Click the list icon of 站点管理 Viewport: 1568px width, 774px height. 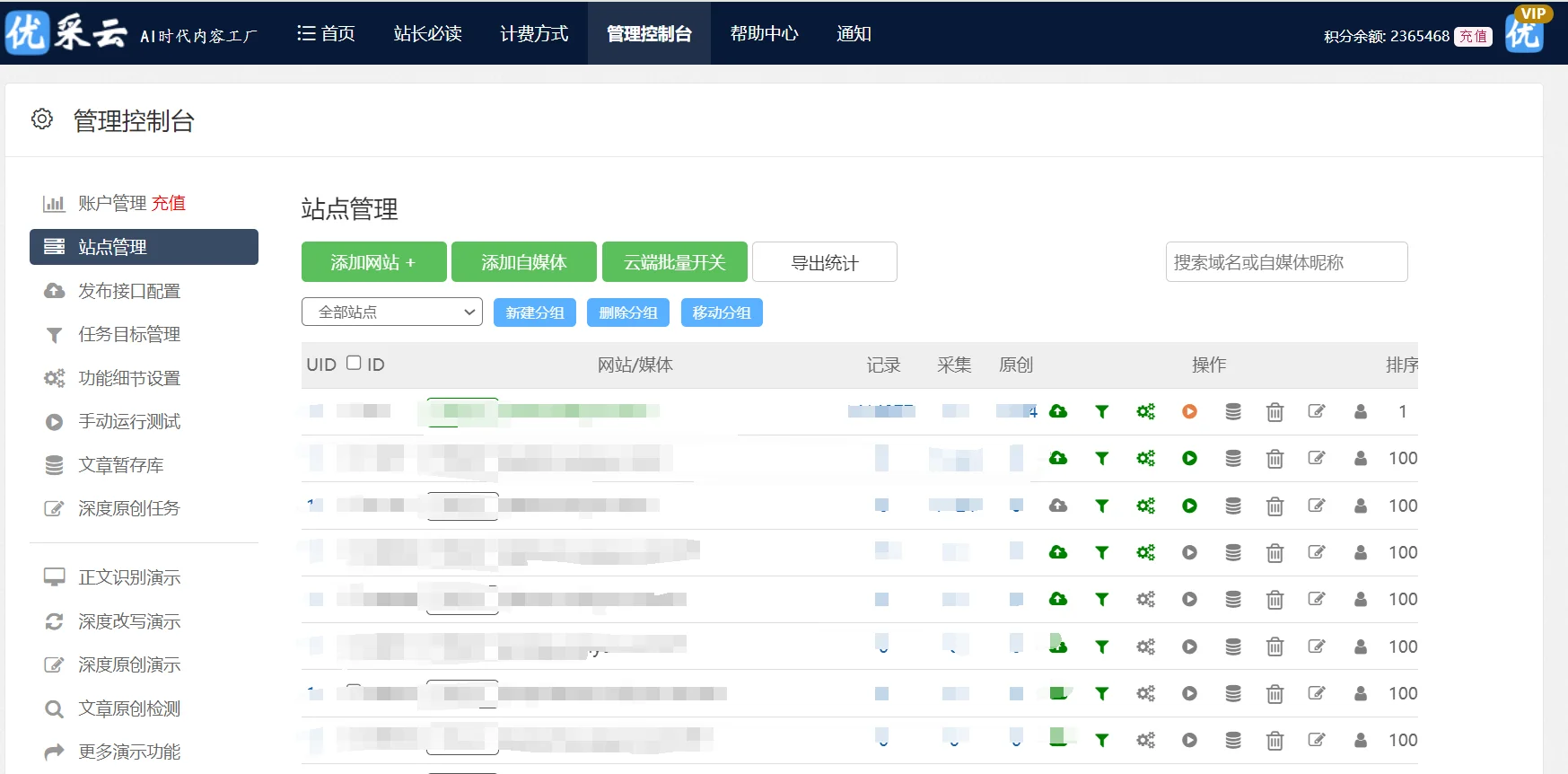click(54, 247)
